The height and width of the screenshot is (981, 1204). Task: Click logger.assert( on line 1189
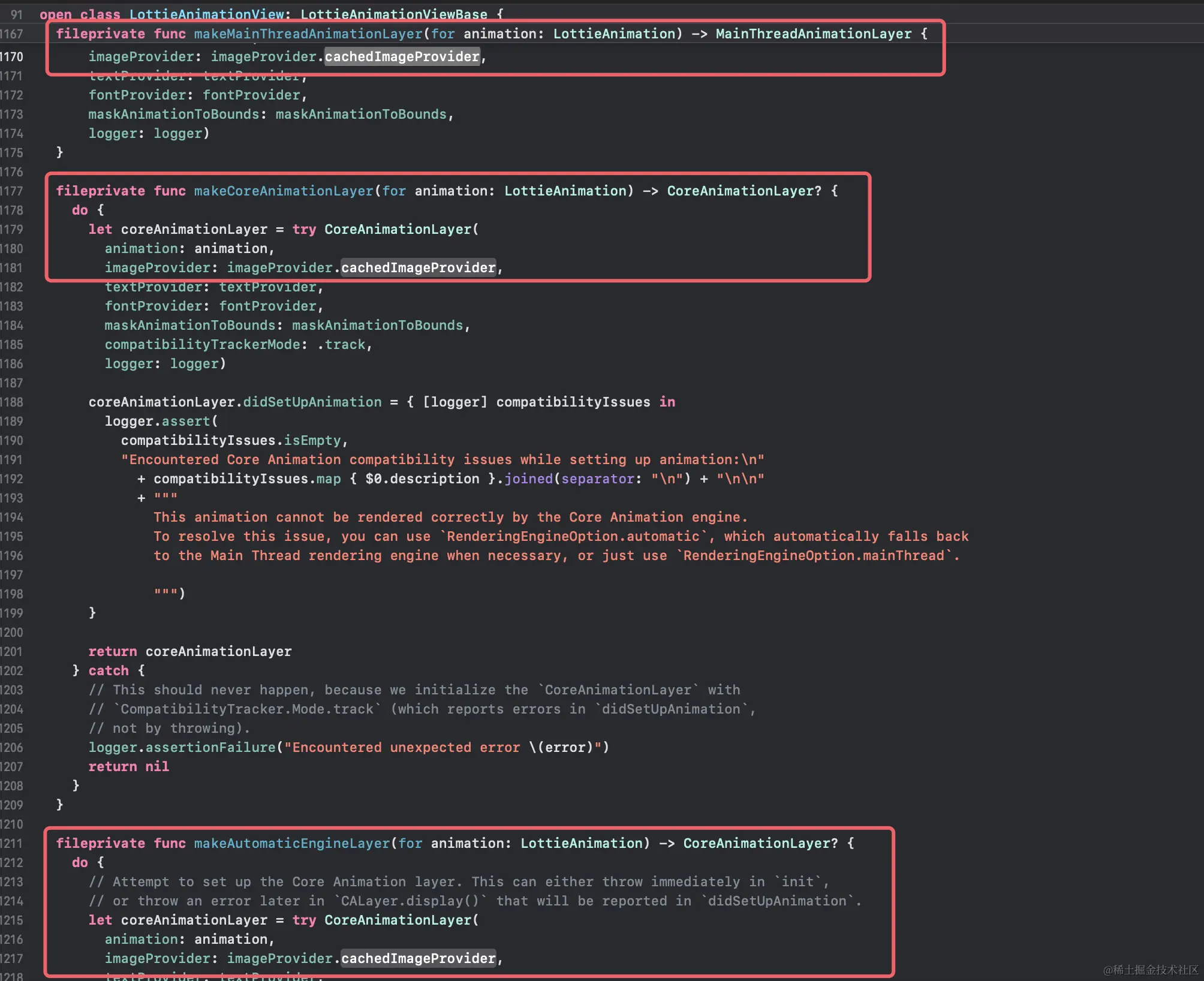pos(161,422)
